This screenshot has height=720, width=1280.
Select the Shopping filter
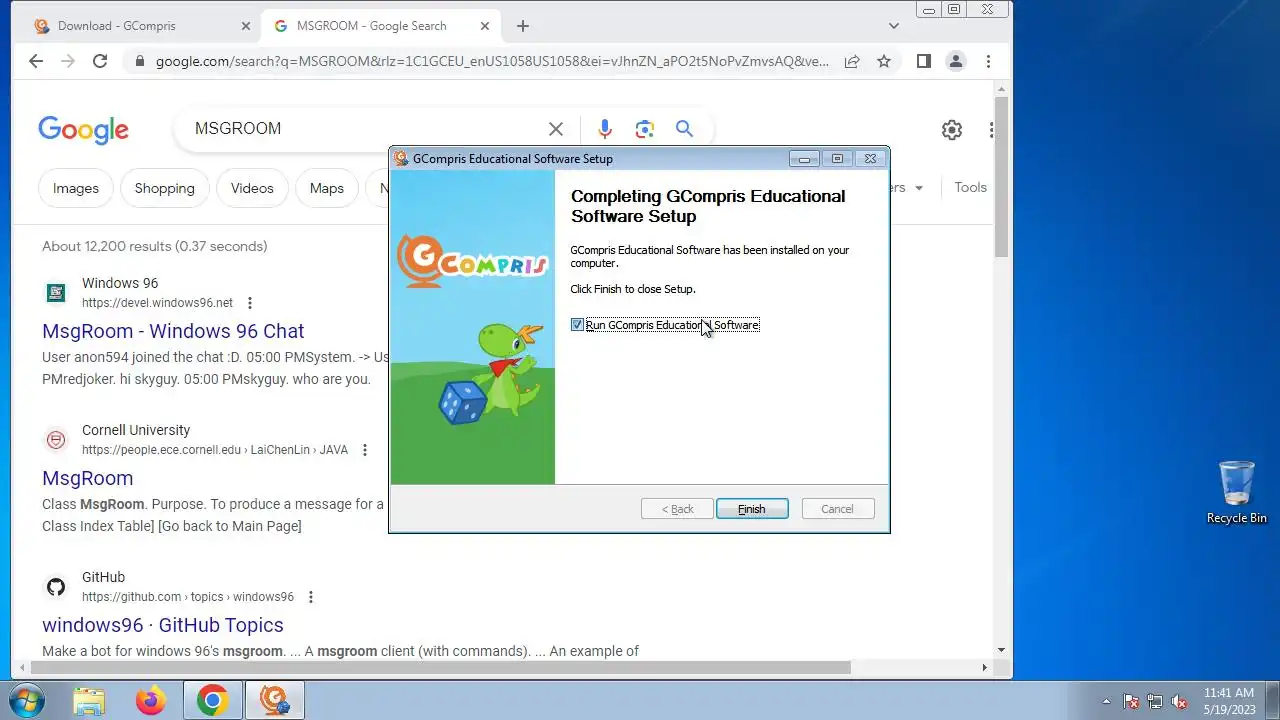click(165, 188)
